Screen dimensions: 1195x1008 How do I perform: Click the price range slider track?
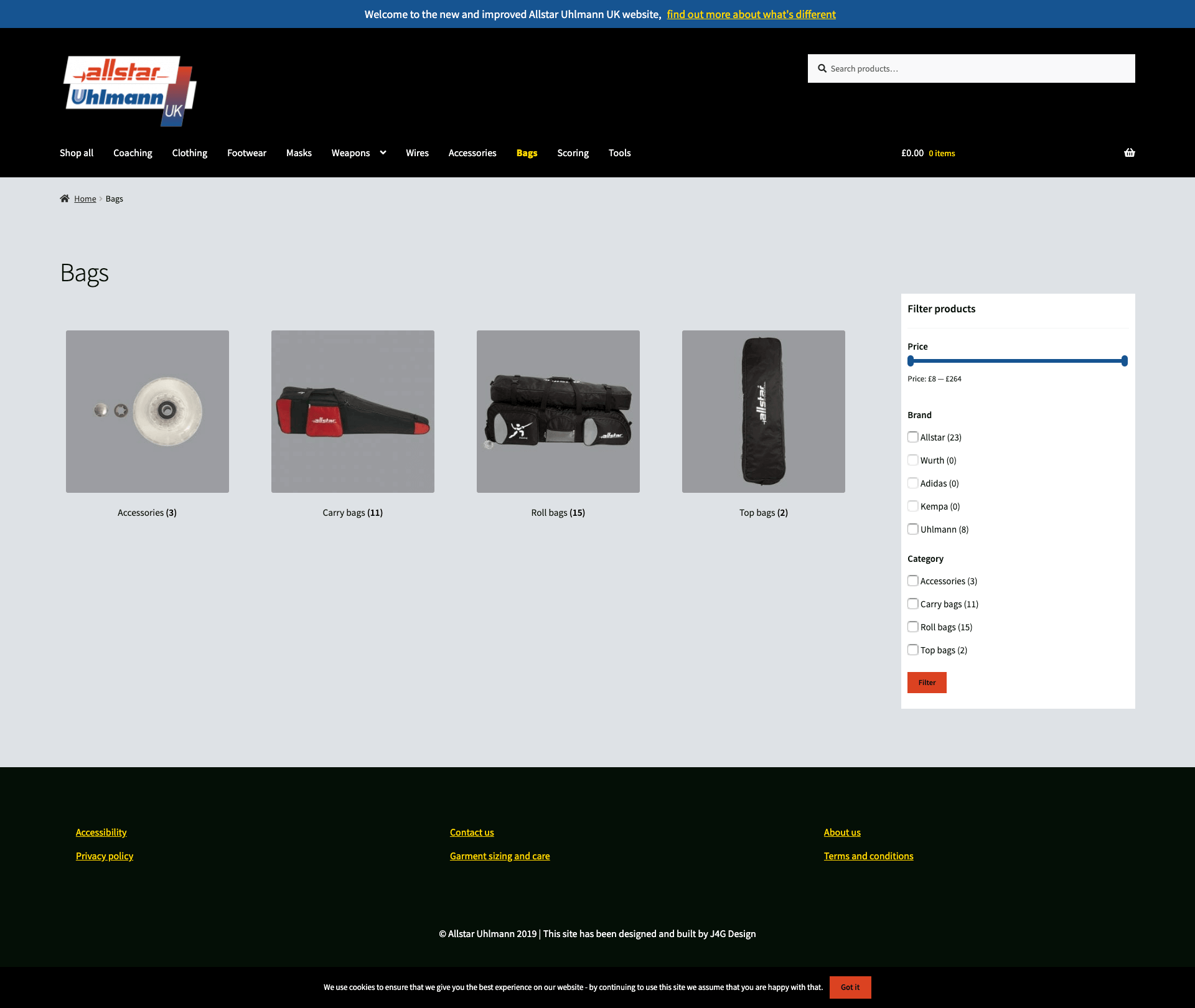(x=1018, y=361)
